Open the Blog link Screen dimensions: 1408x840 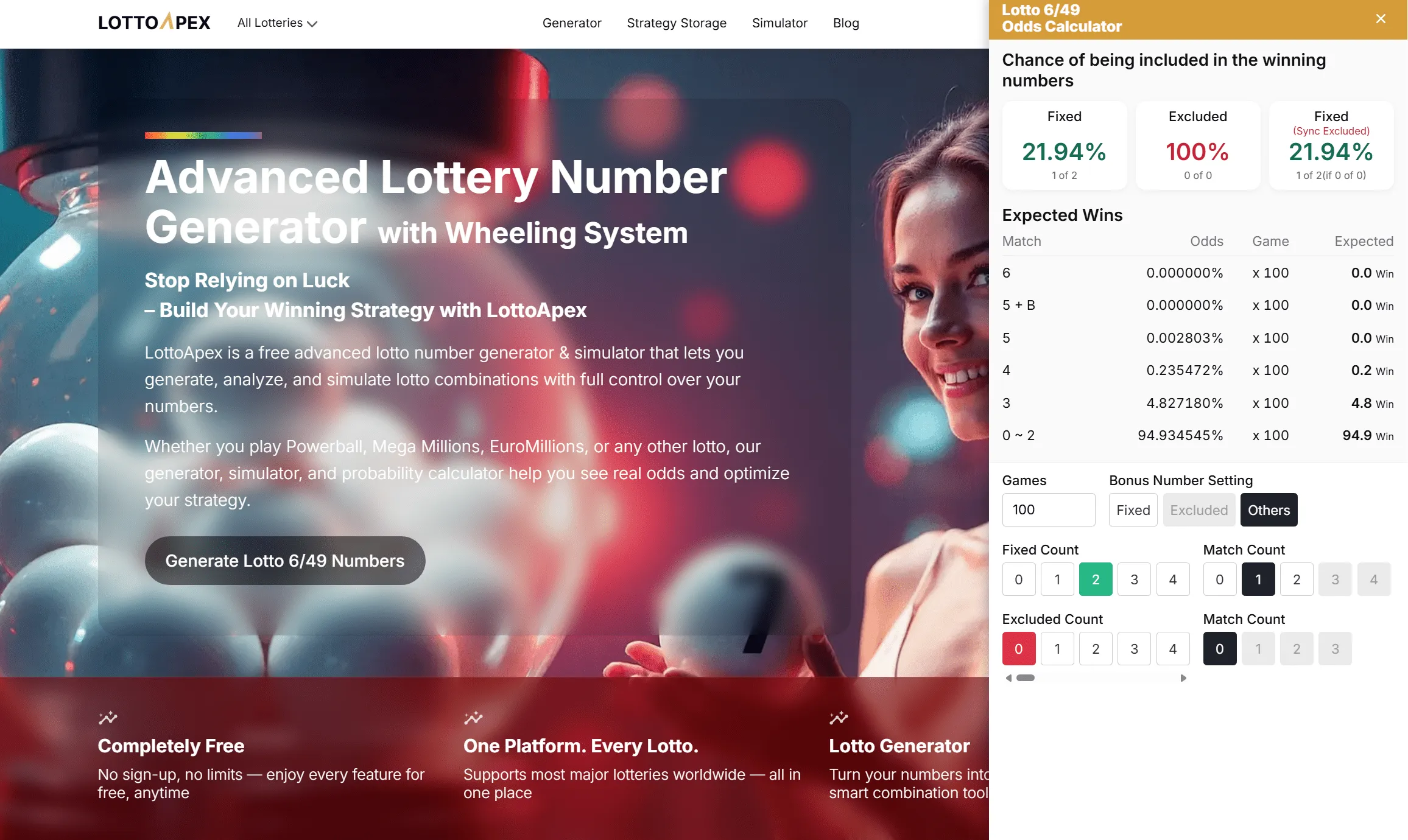tap(846, 23)
